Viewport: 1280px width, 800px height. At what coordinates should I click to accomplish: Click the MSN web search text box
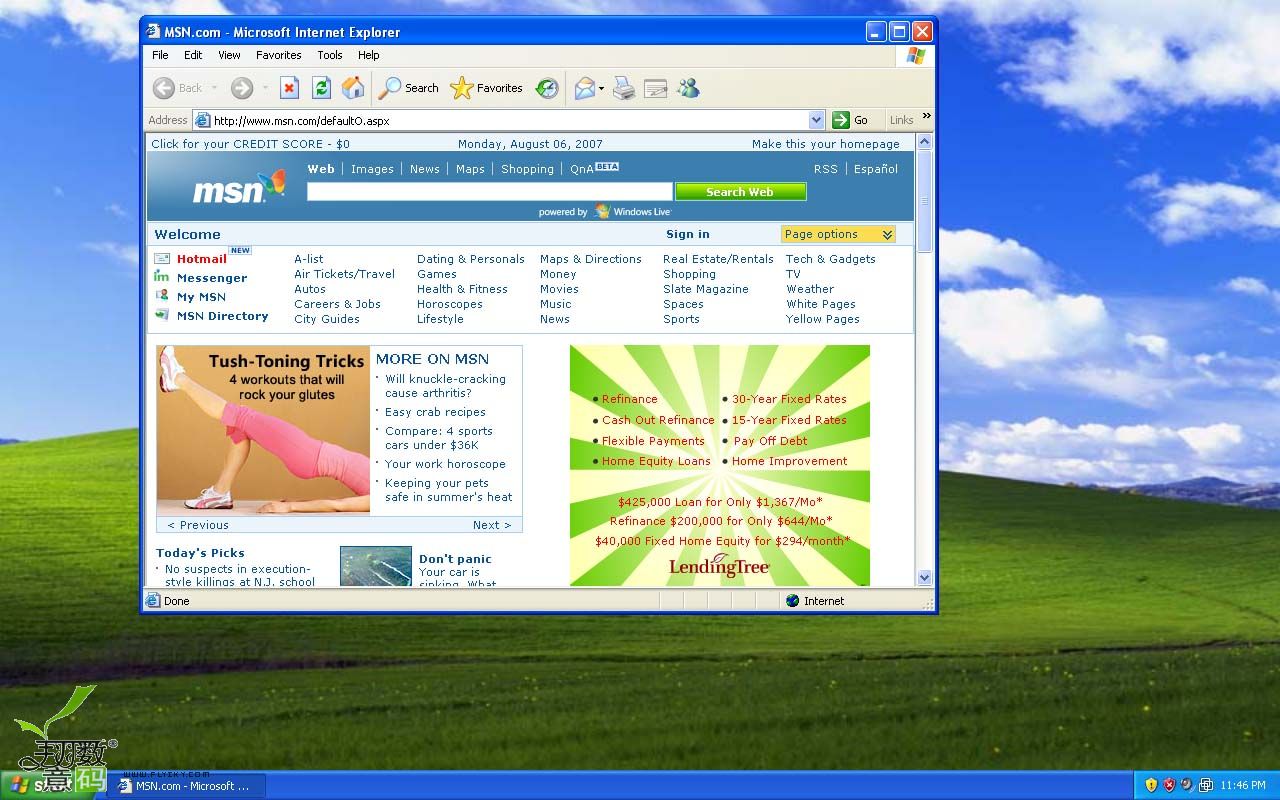490,192
